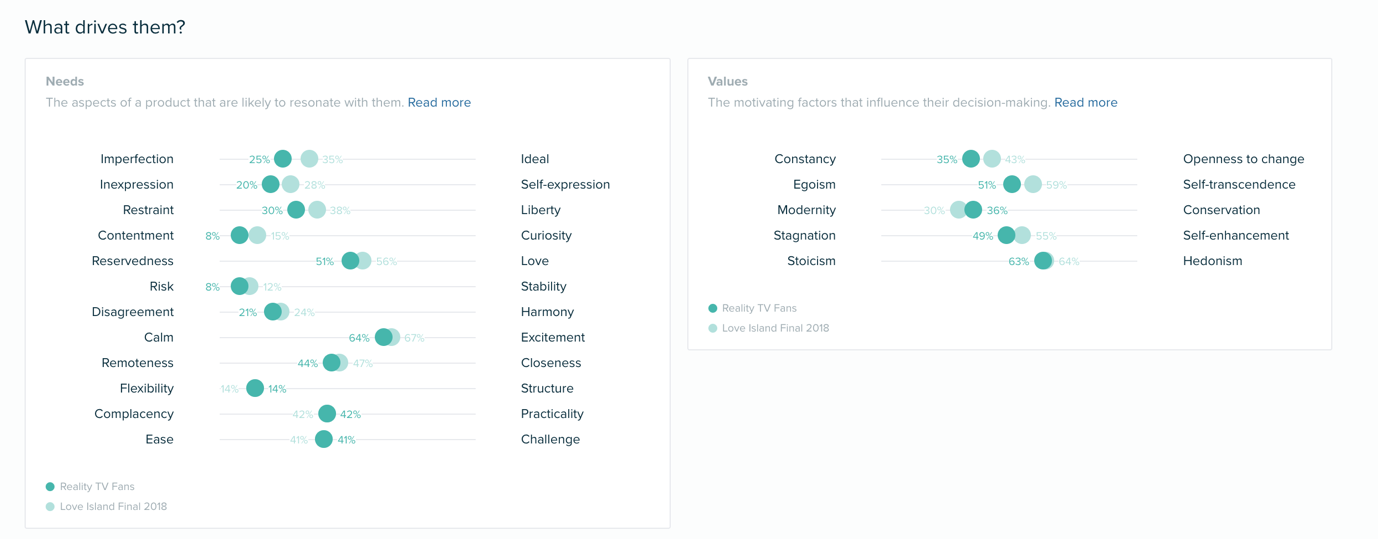Open Read more link under Needs
Screen dimensions: 1378x539
click(x=439, y=102)
